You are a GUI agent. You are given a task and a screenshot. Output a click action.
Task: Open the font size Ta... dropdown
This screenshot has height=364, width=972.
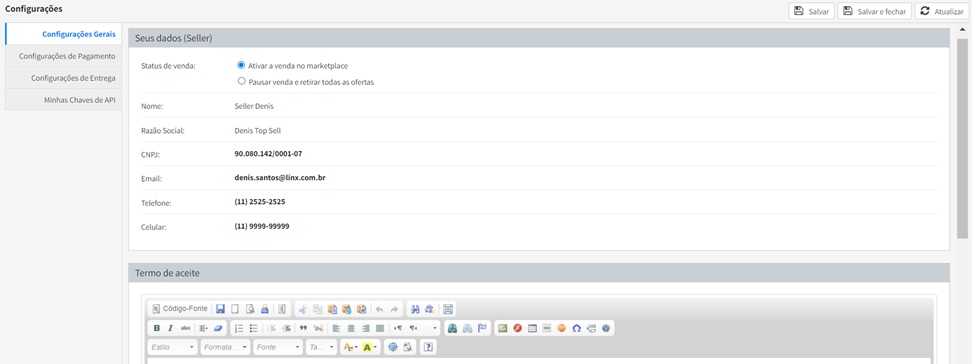pyautogui.click(x=322, y=347)
